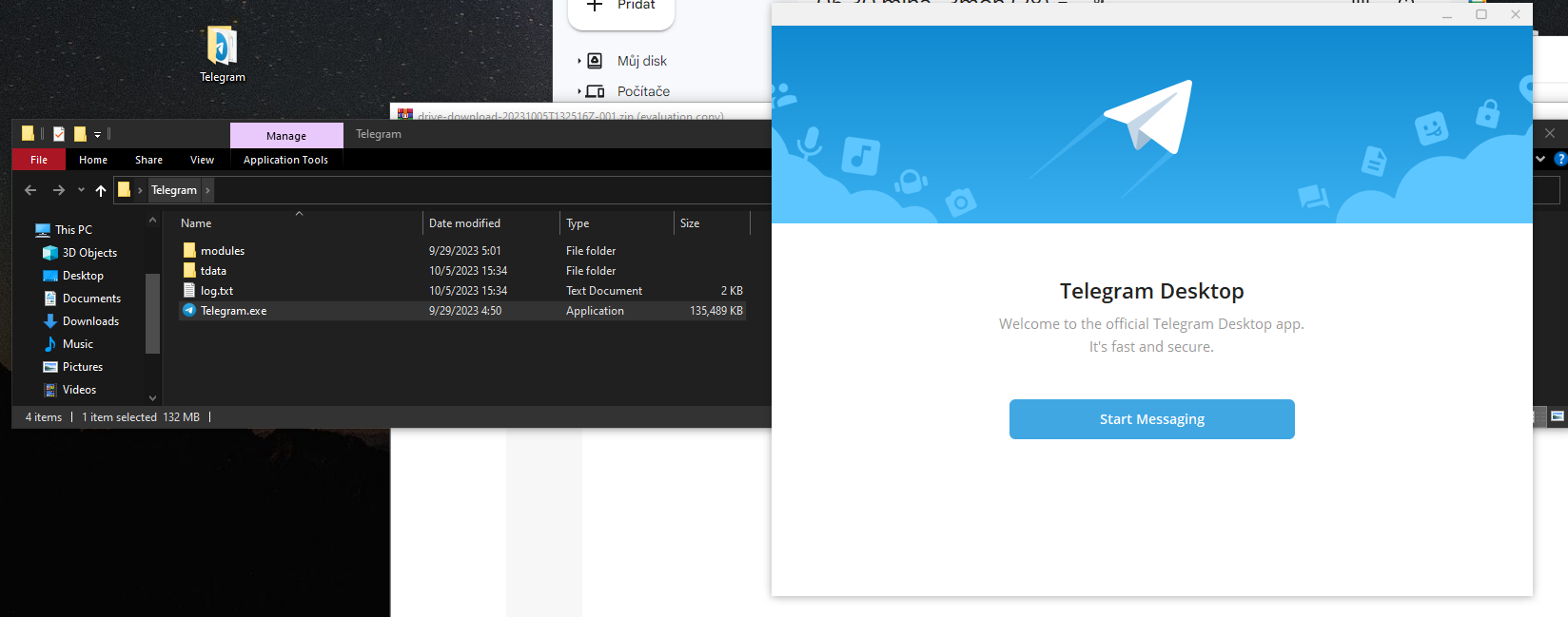Click the Properties checkmark icon in quick access toolbar
Viewport: 1568px width, 617px height.
click(x=59, y=134)
